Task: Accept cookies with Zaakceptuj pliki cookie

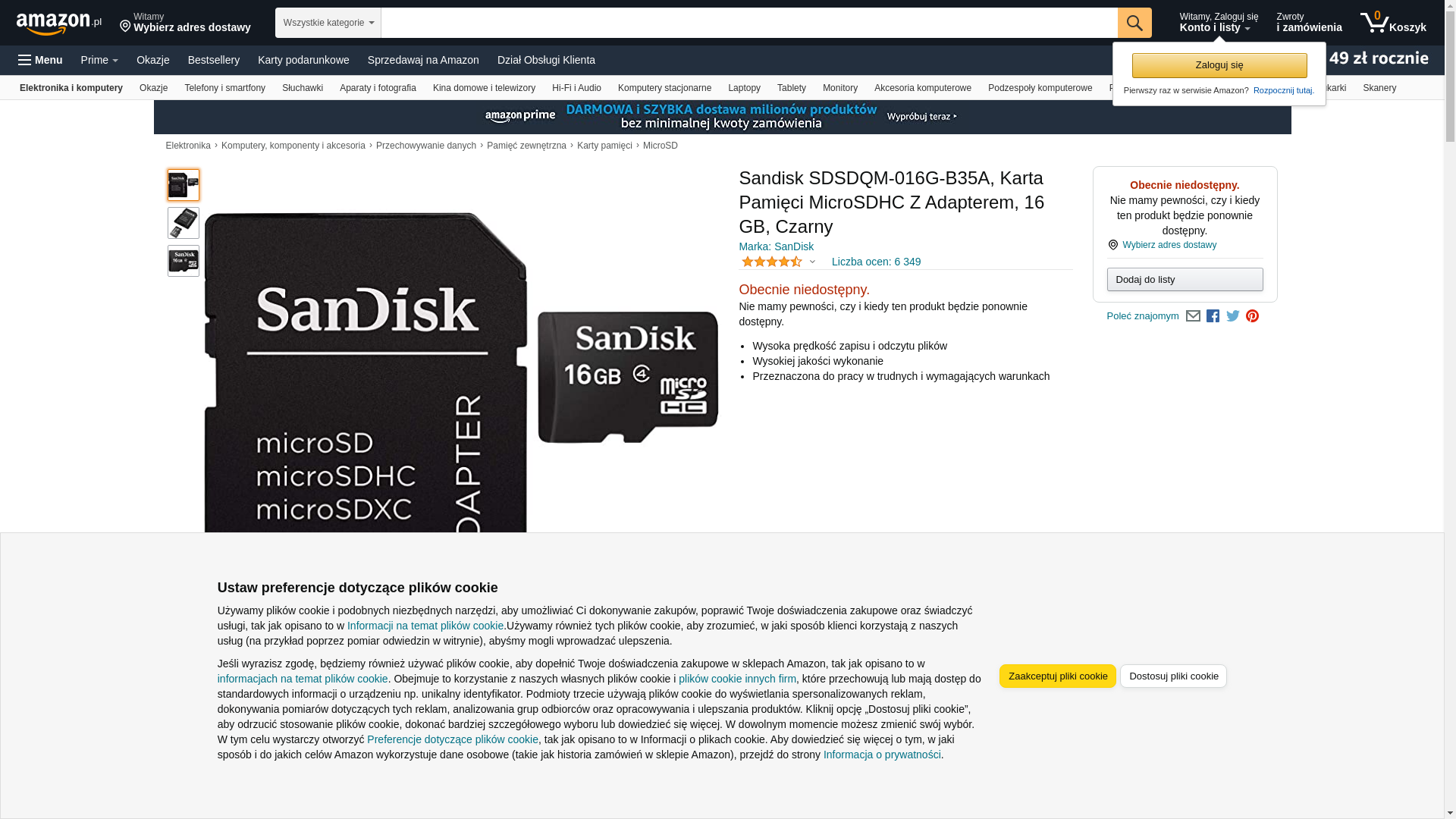Action: coord(1058,676)
